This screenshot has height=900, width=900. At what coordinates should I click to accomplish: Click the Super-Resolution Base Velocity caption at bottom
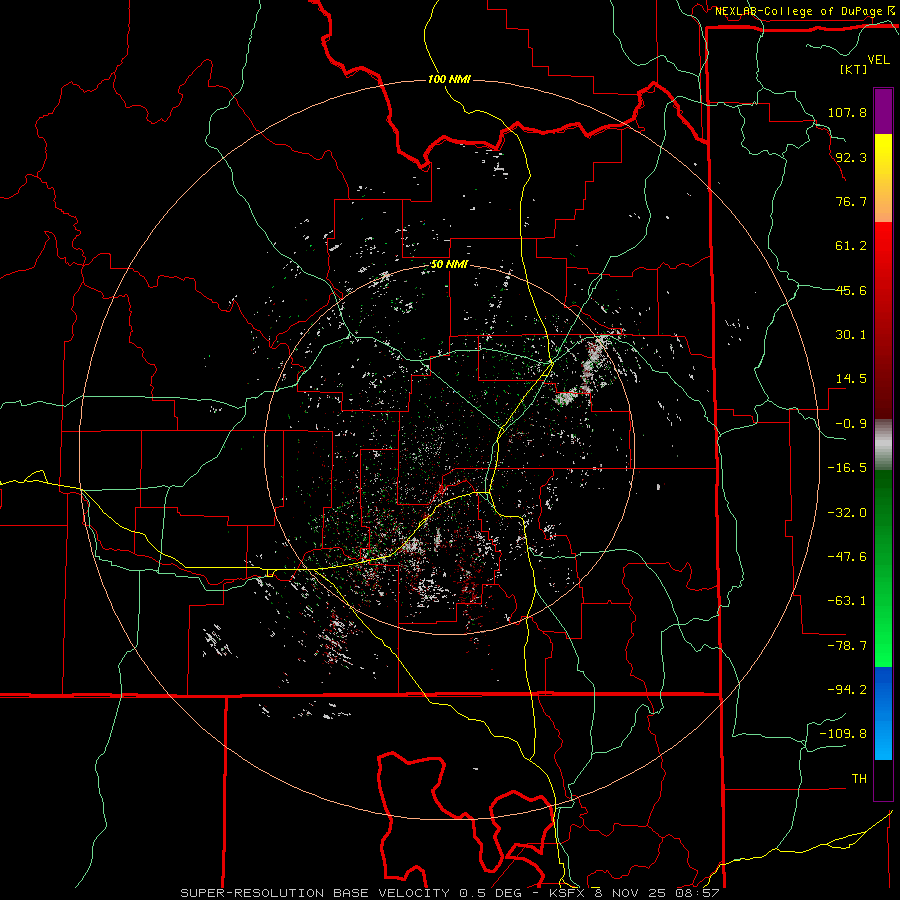[449, 893]
